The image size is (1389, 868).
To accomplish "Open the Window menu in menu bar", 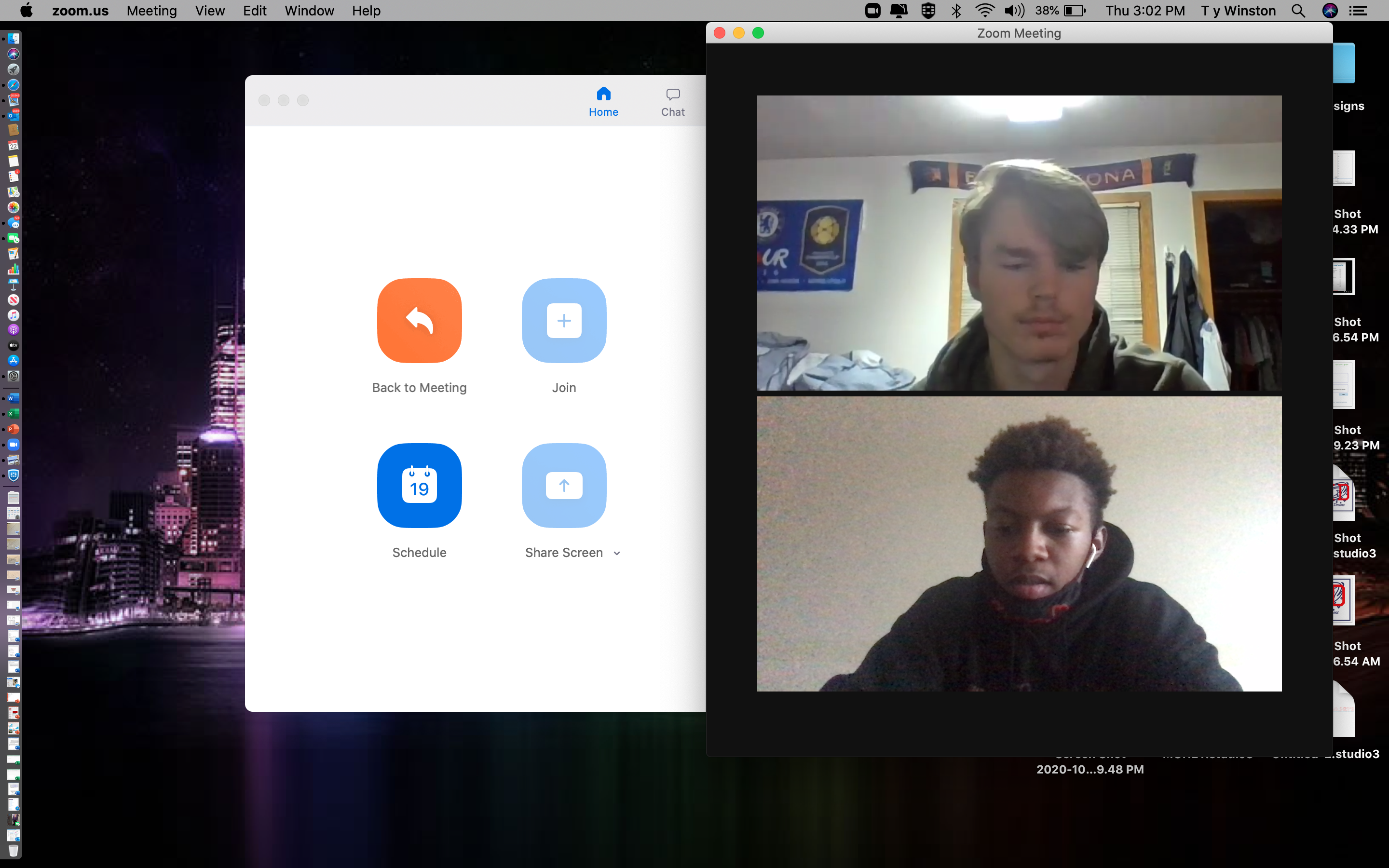I will pos(309,10).
